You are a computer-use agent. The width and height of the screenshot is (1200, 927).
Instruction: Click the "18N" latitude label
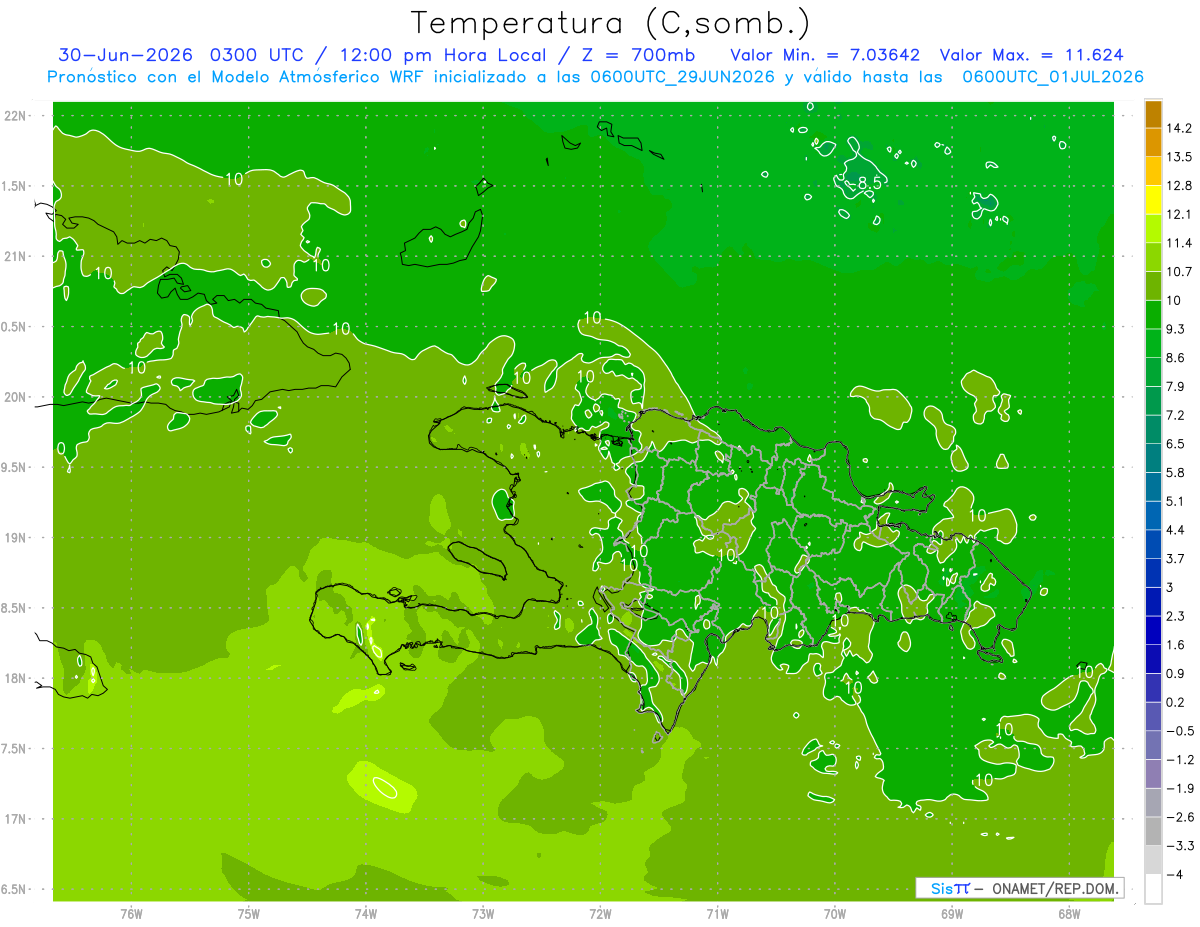pyautogui.click(x=15, y=678)
